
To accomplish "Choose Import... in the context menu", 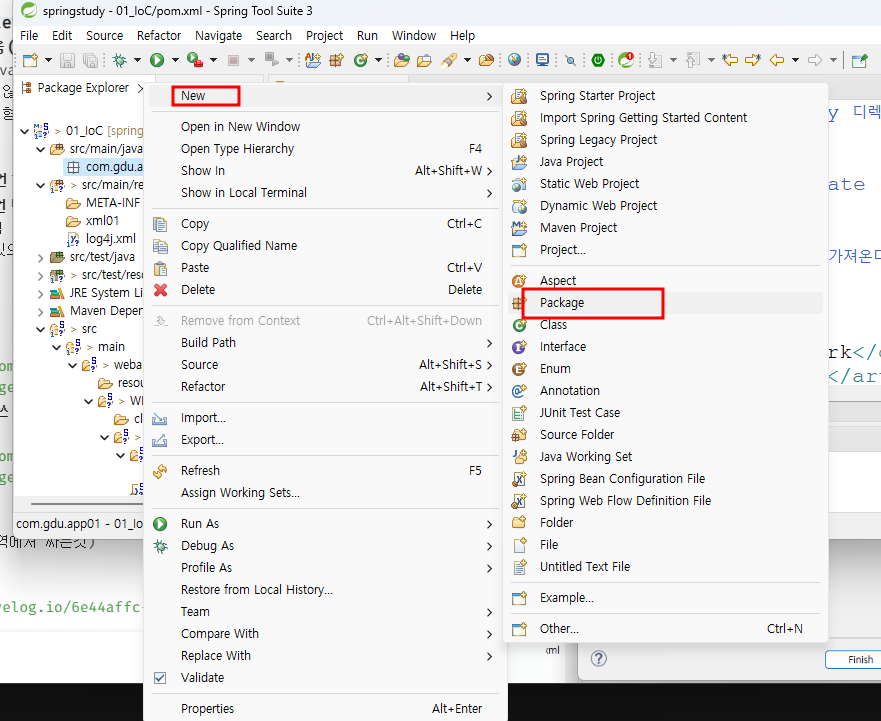I will click(326, 418).
